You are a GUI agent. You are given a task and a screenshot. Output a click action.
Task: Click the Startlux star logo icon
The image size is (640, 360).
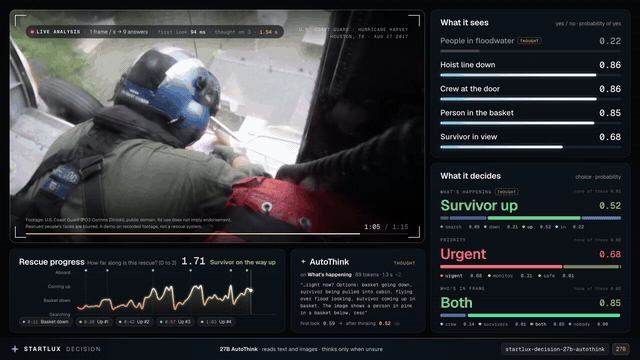tap(15, 349)
